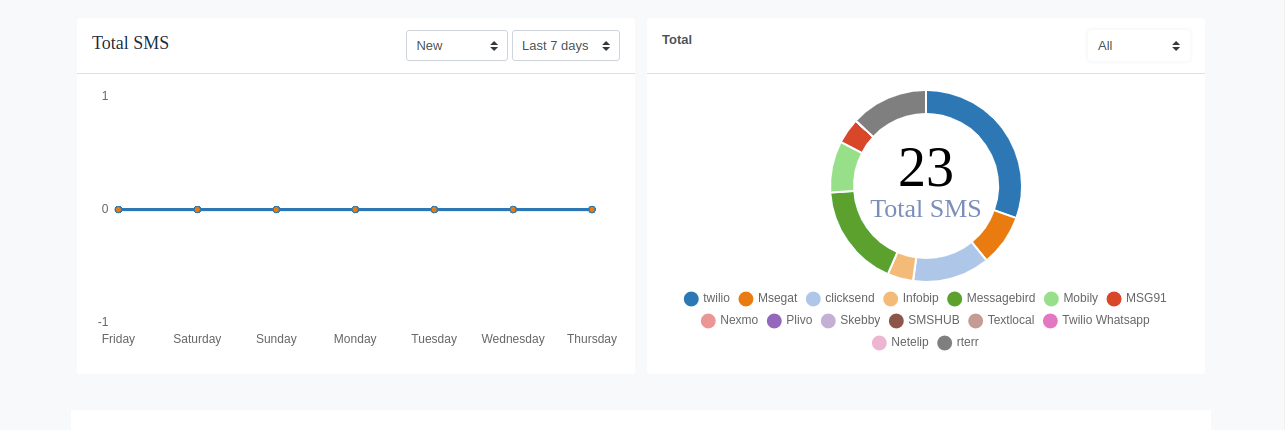1285x430 pixels.
Task: Click the MSG91 red legend circle
Action: (x=1114, y=298)
